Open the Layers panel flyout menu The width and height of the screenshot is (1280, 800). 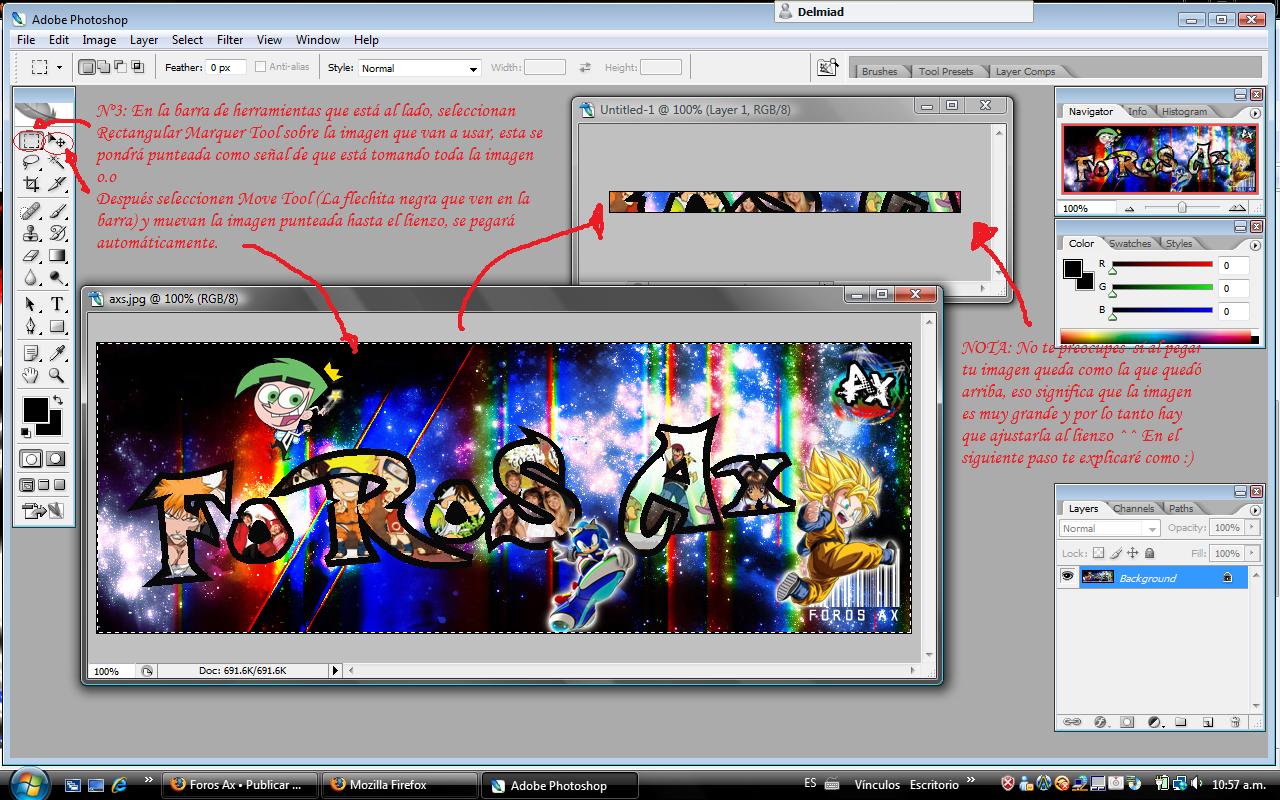coord(1255,511)
